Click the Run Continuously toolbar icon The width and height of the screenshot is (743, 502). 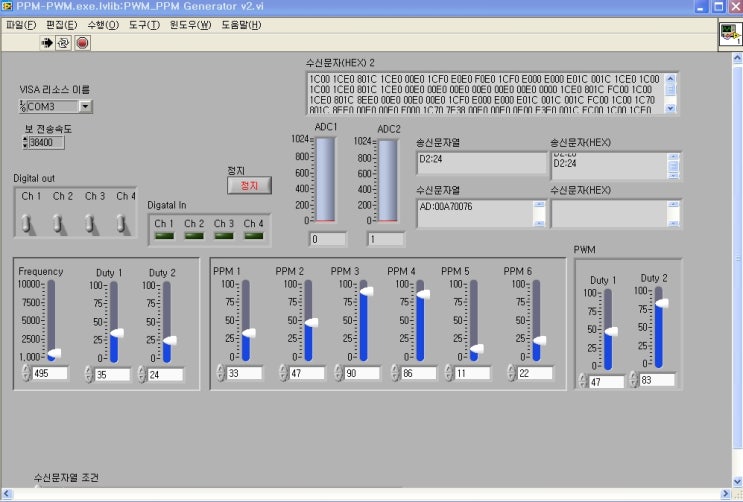(64, 43)
